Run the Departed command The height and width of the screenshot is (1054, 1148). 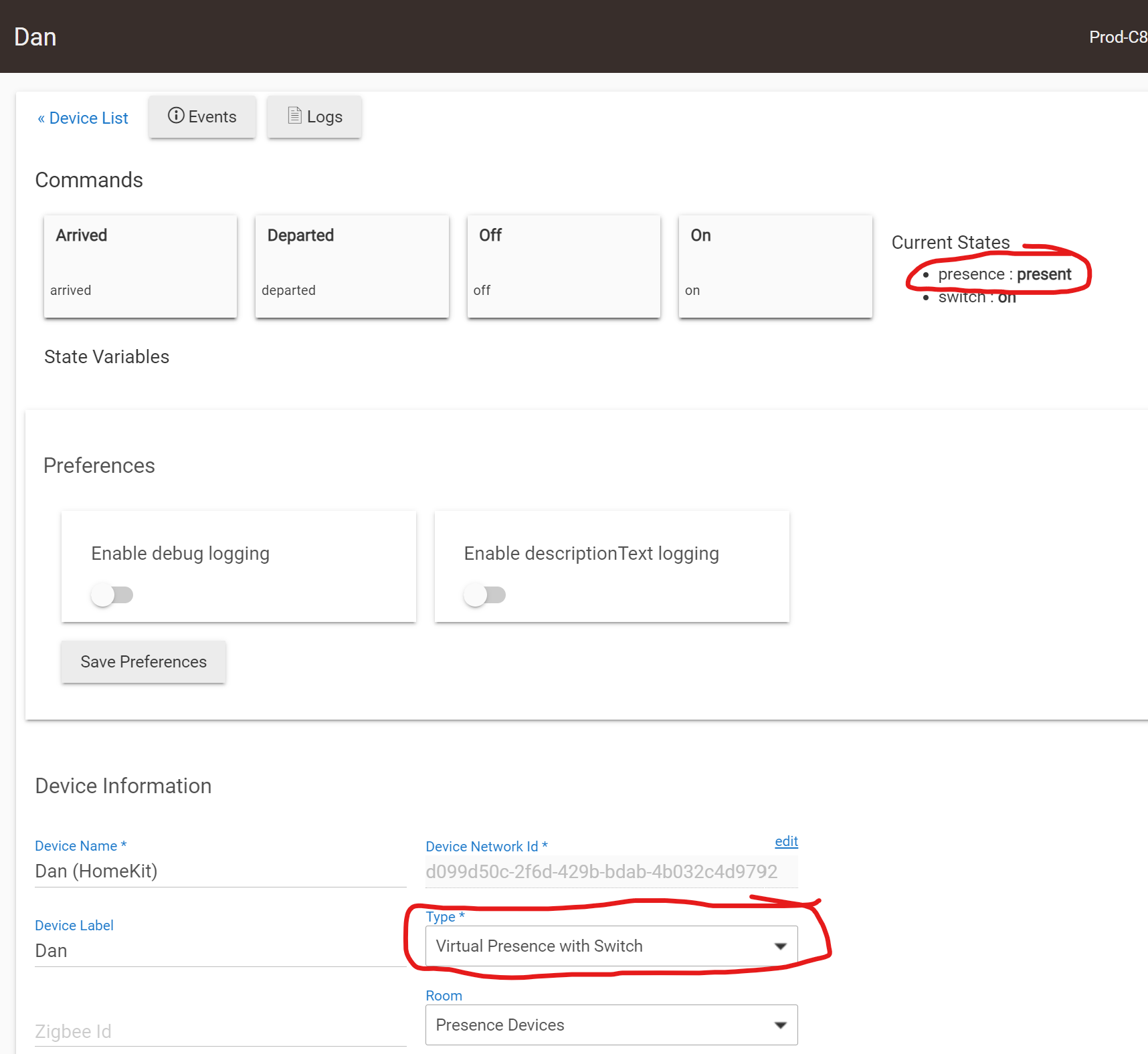point(352,266)
